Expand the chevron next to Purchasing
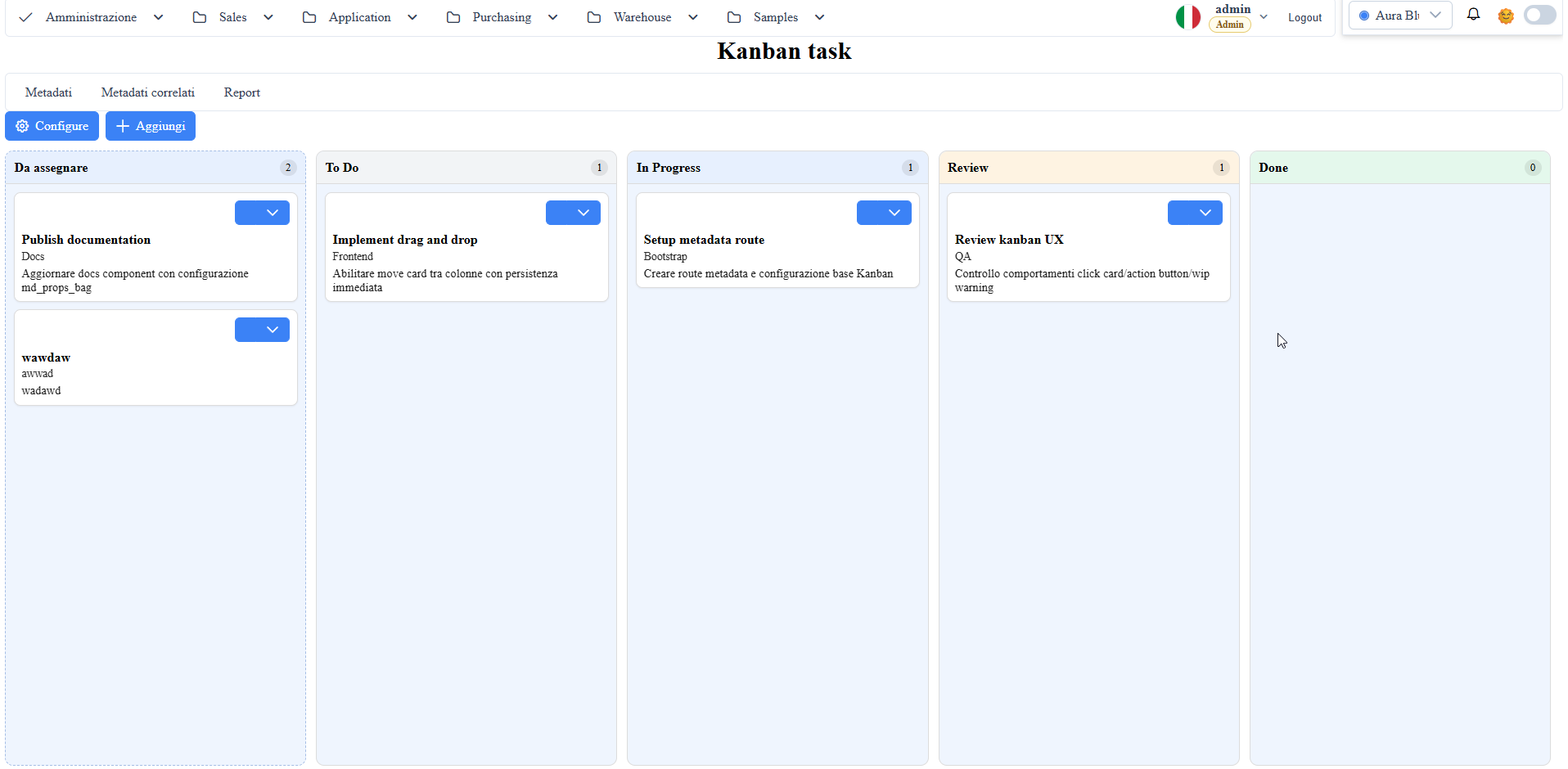This screenshot has width=1568, height=769. pos(553,17)
